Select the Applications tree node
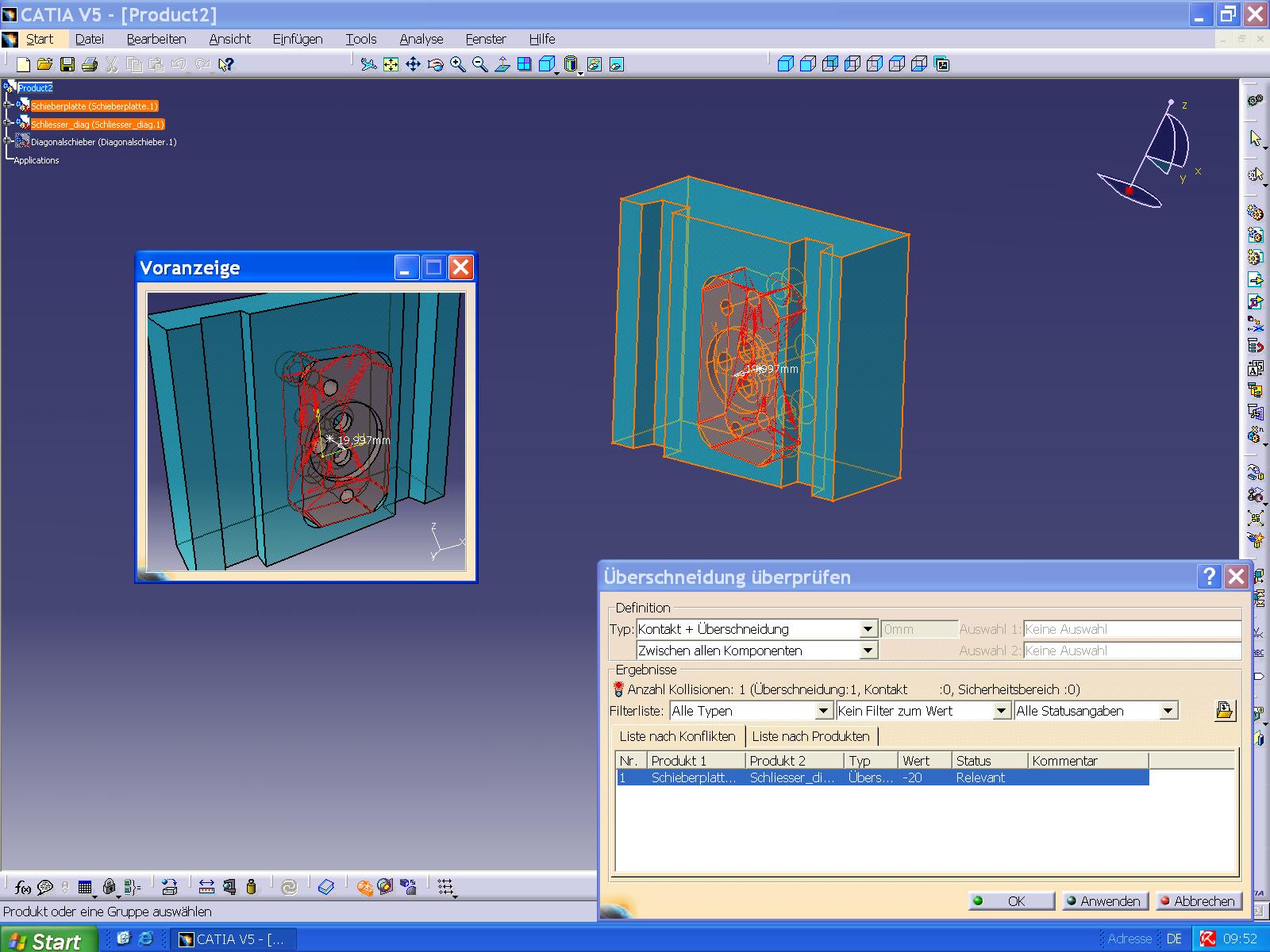This screenshot has width=1270, height=952. (x=37, y=160)
